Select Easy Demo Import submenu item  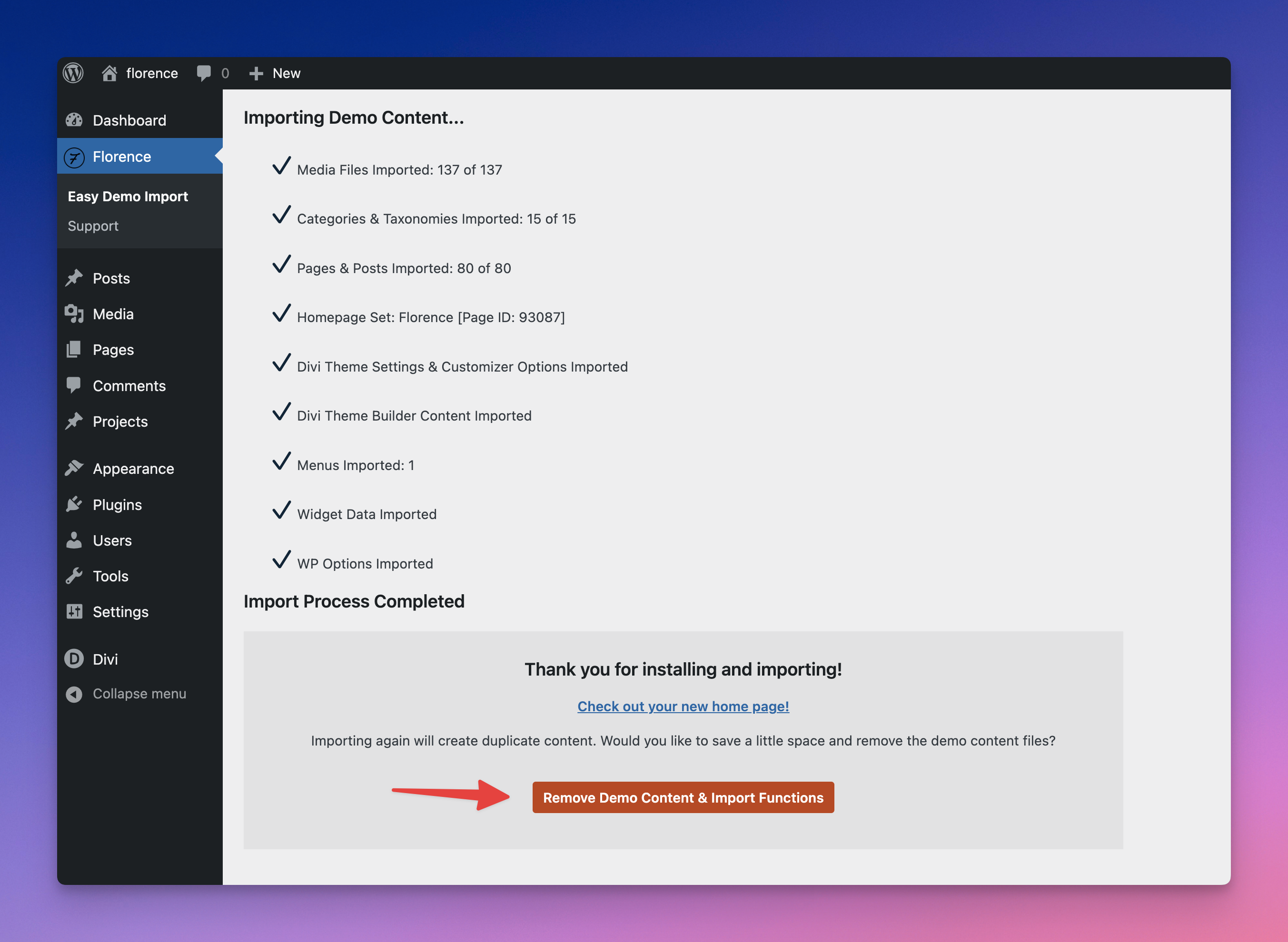128,196
